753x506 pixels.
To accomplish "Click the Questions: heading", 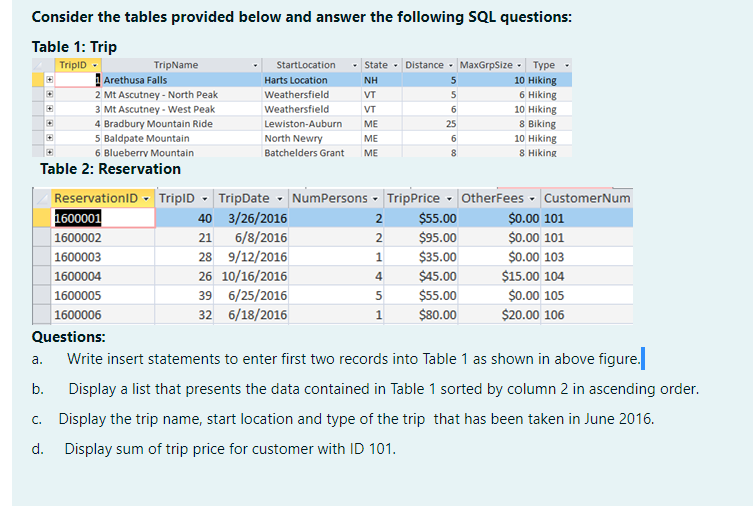I will (x=69, y=337).
